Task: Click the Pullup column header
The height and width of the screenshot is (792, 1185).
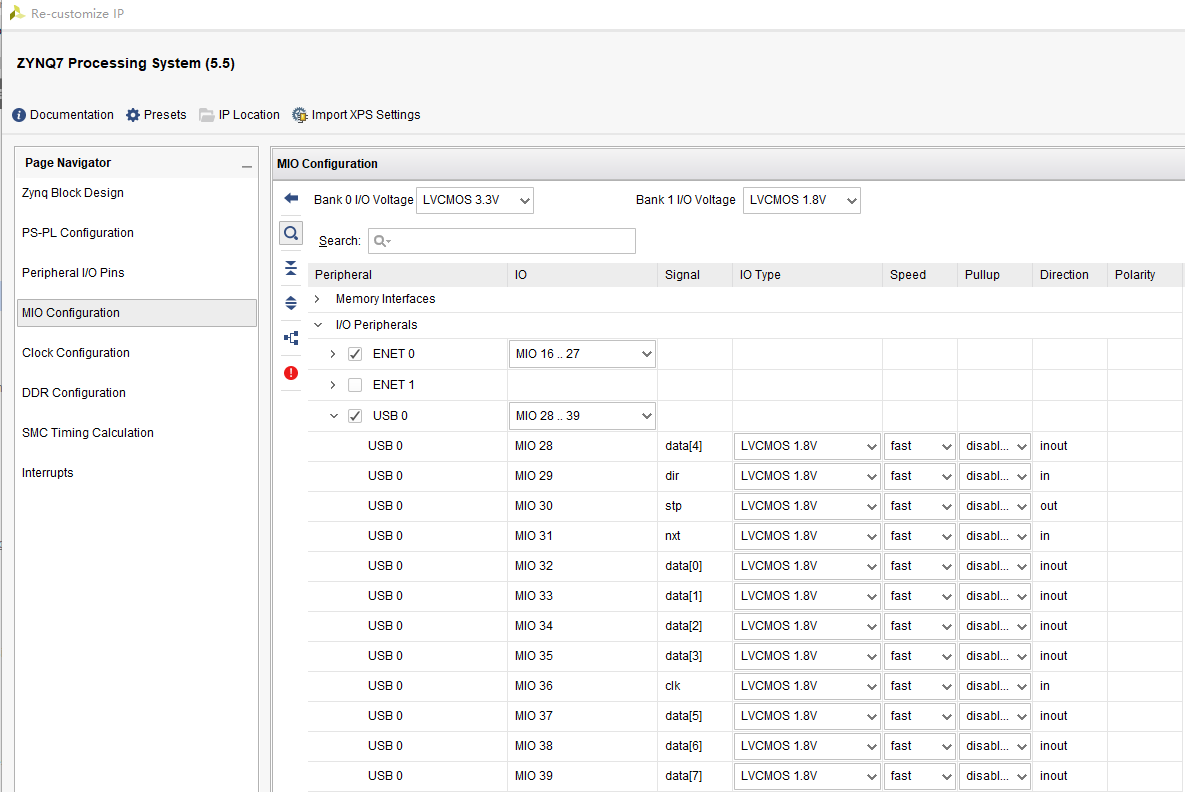Action: (x=995, y=275)
